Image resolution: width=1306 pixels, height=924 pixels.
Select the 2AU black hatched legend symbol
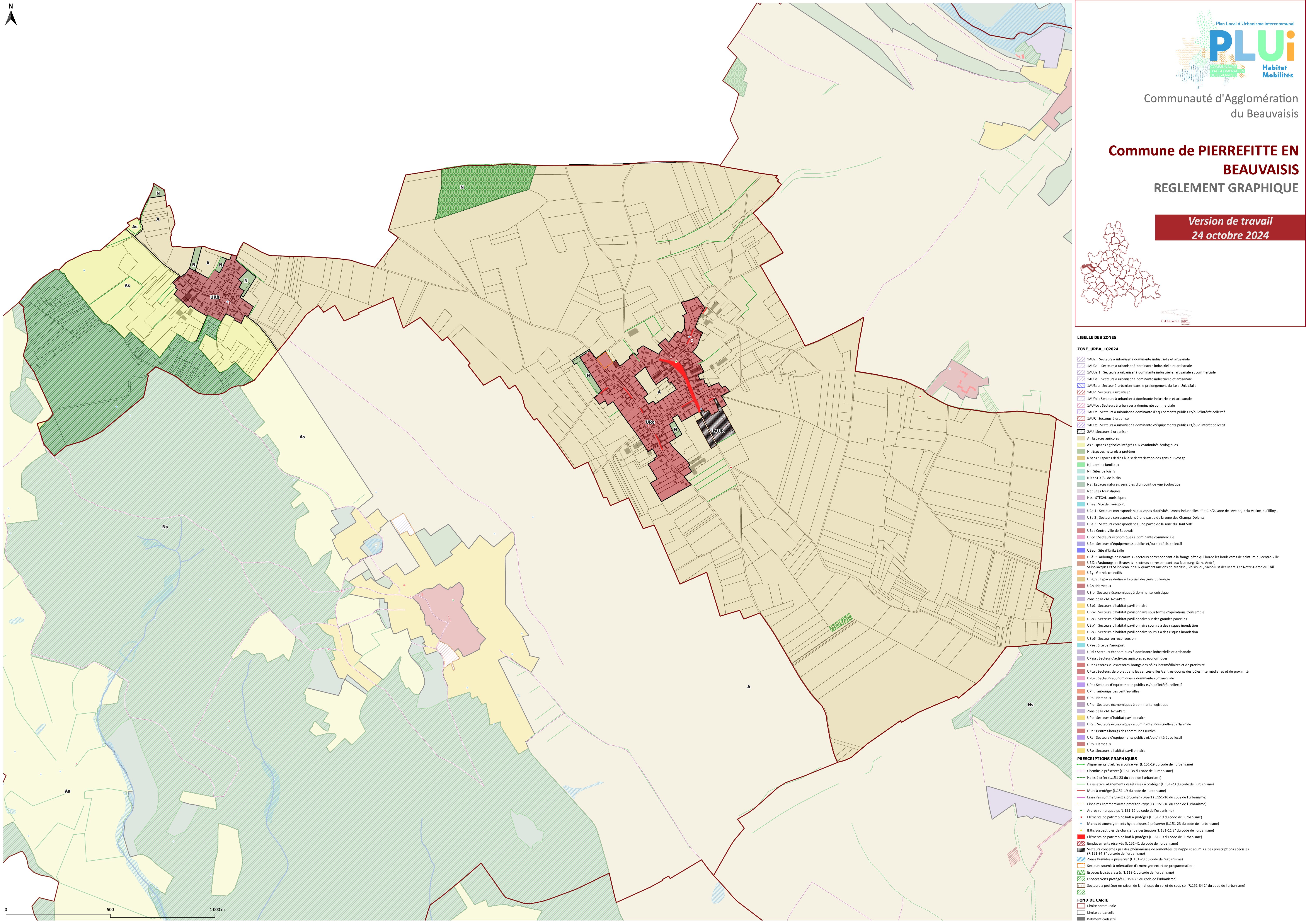[x=1081, y=432]
